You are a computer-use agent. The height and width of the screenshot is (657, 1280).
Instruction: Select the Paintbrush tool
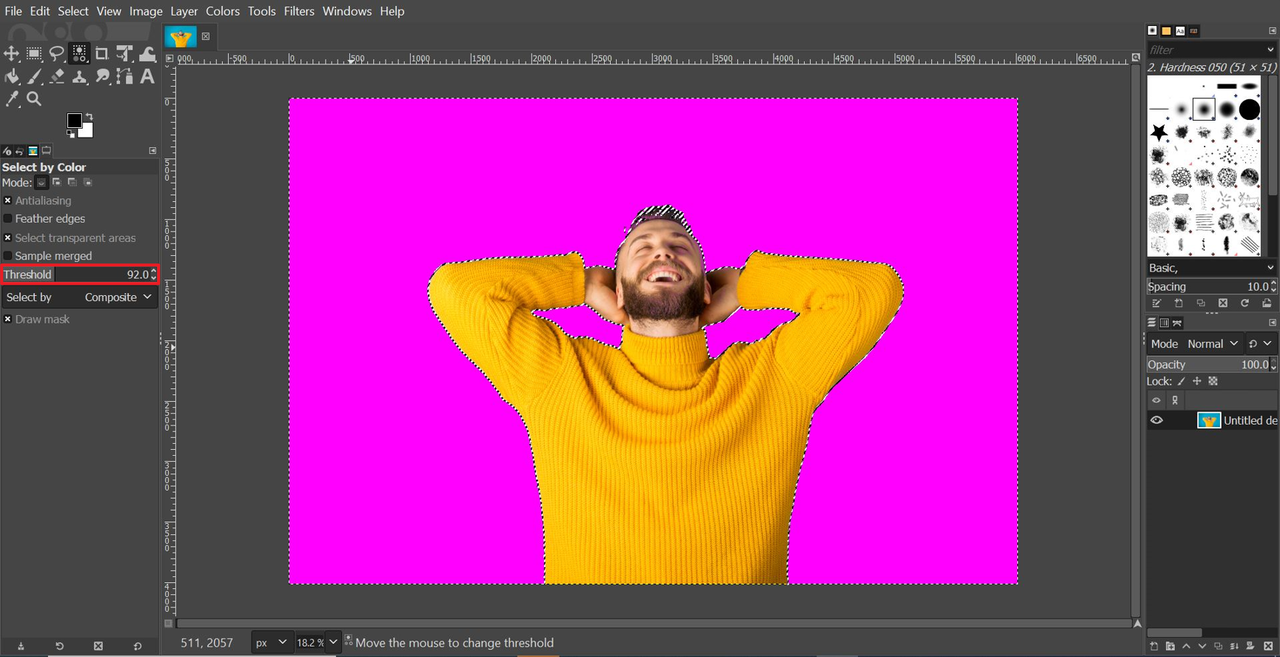(x=35, y=76)
